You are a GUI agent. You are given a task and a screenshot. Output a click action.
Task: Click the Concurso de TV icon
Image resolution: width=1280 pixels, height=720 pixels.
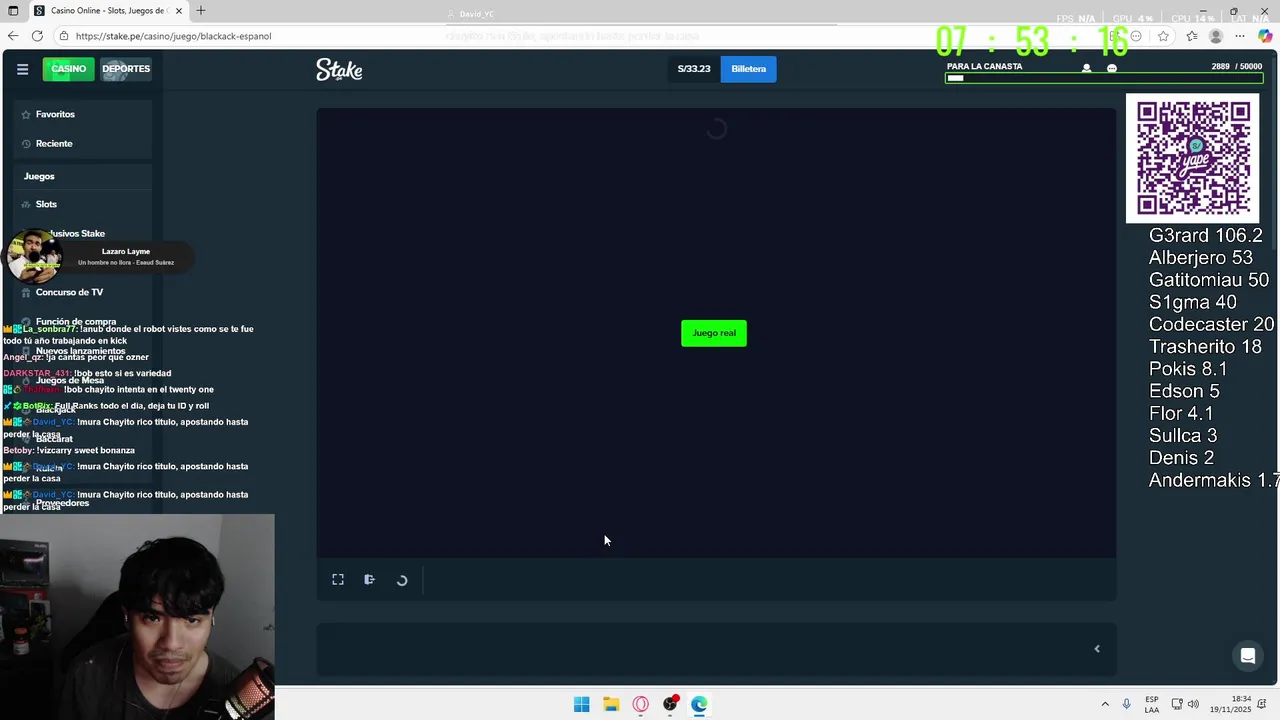pos(26,292)
